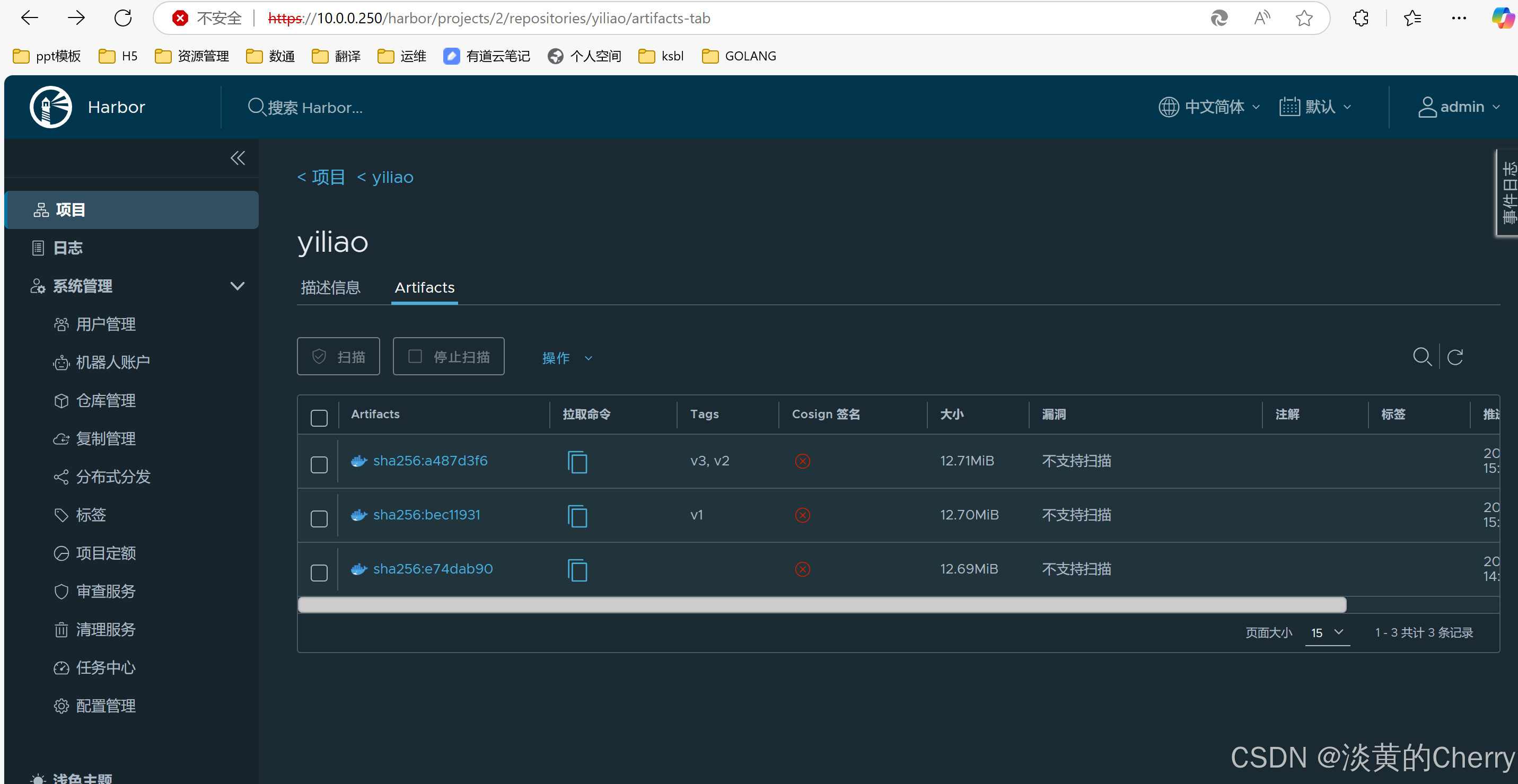
Task: Click the Harbor logo
Action: tap(51, 107)
